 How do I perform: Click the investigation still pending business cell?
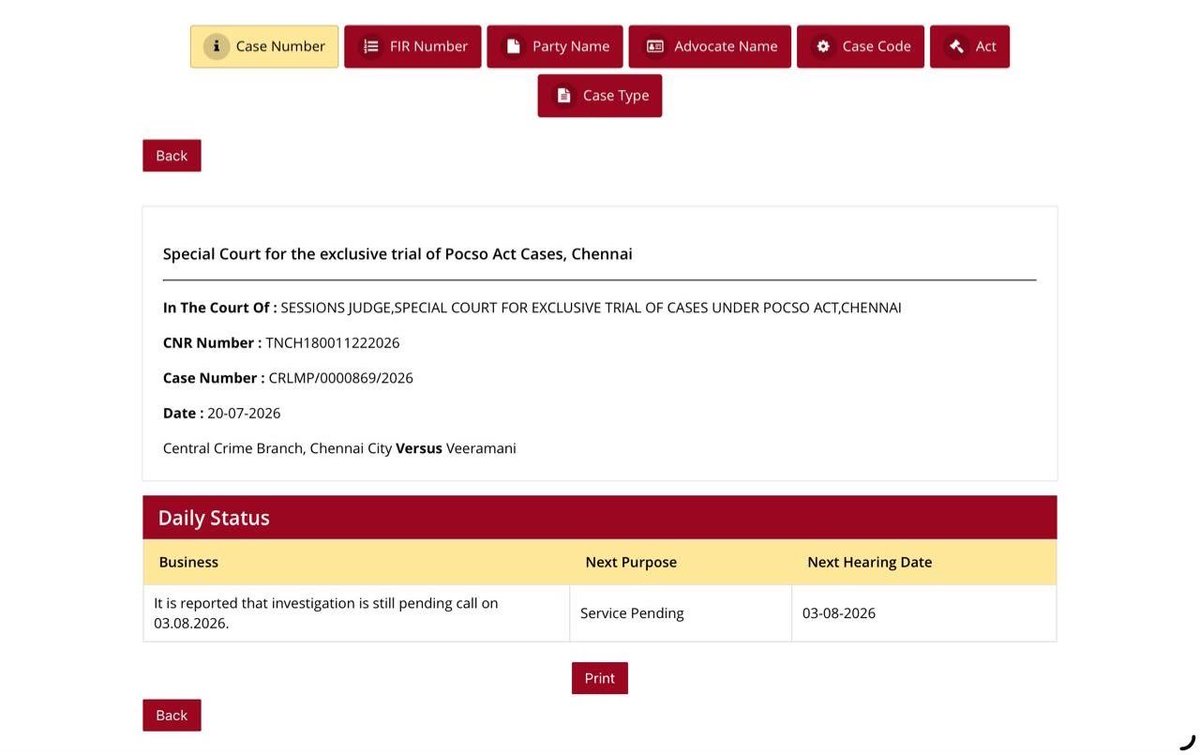point(356,613)
